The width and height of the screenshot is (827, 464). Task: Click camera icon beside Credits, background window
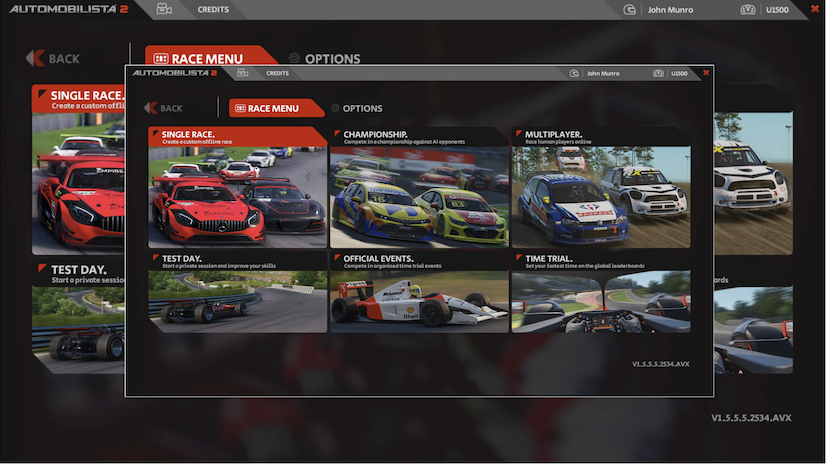point(164,9)
